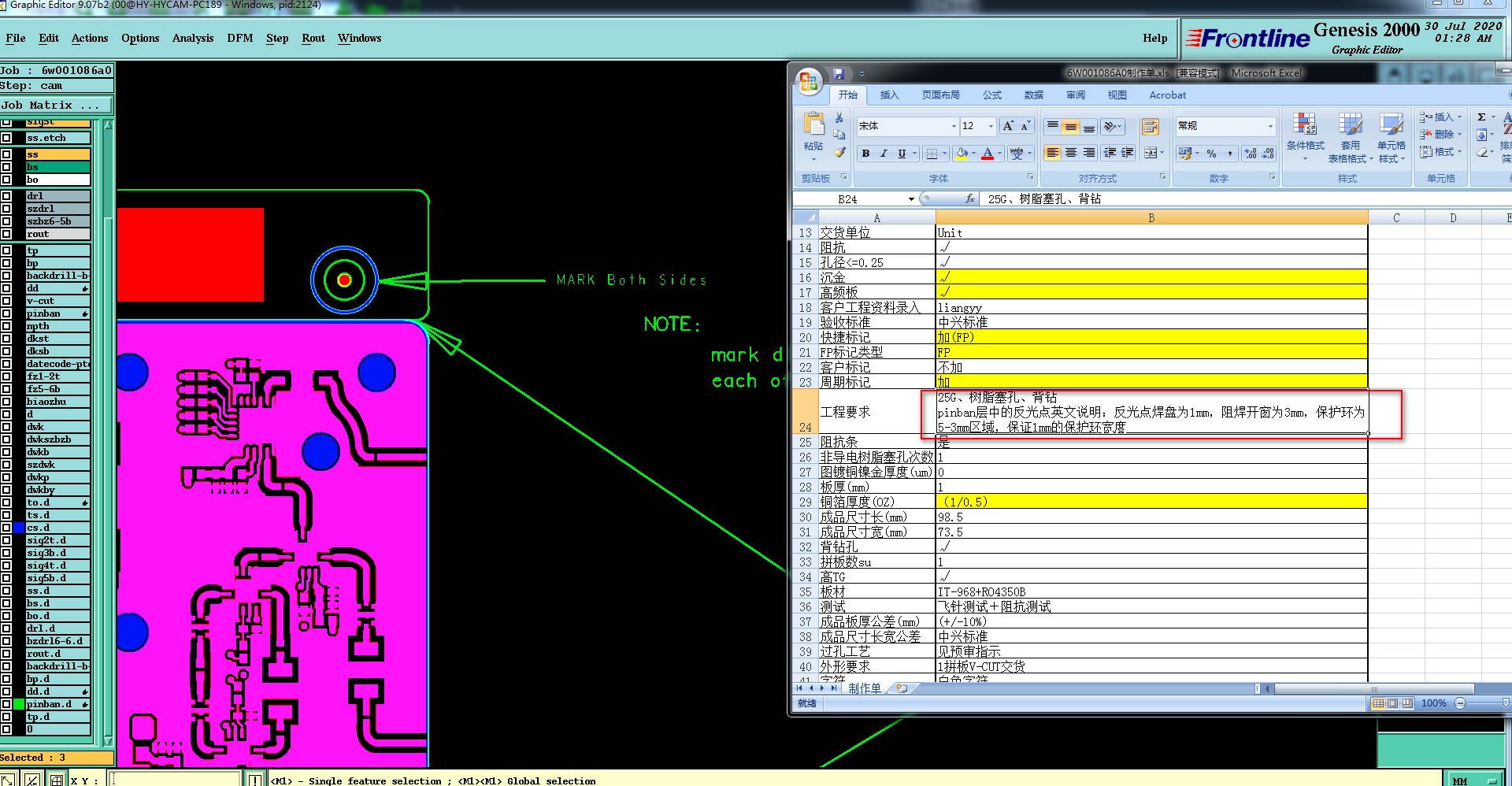
Task: Open the Help menu in Genesis
Action: point(1155,38)
